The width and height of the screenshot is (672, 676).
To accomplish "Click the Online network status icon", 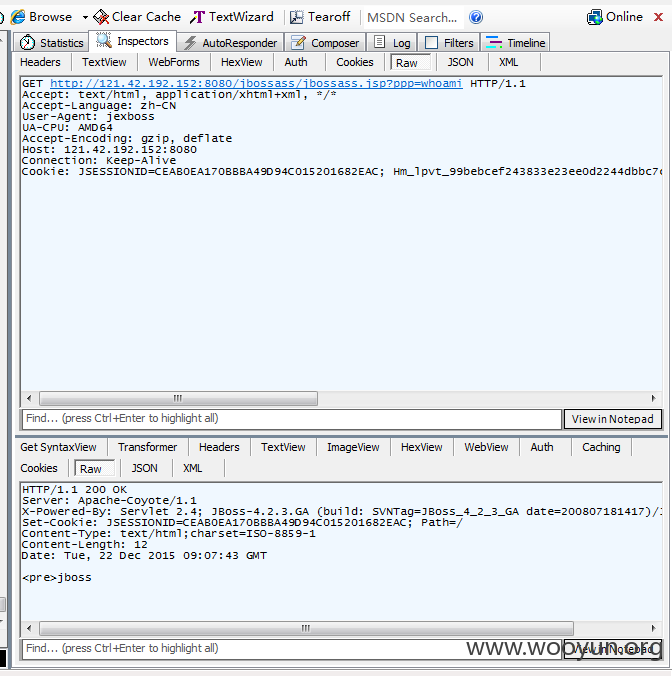I will click(595, 17).
